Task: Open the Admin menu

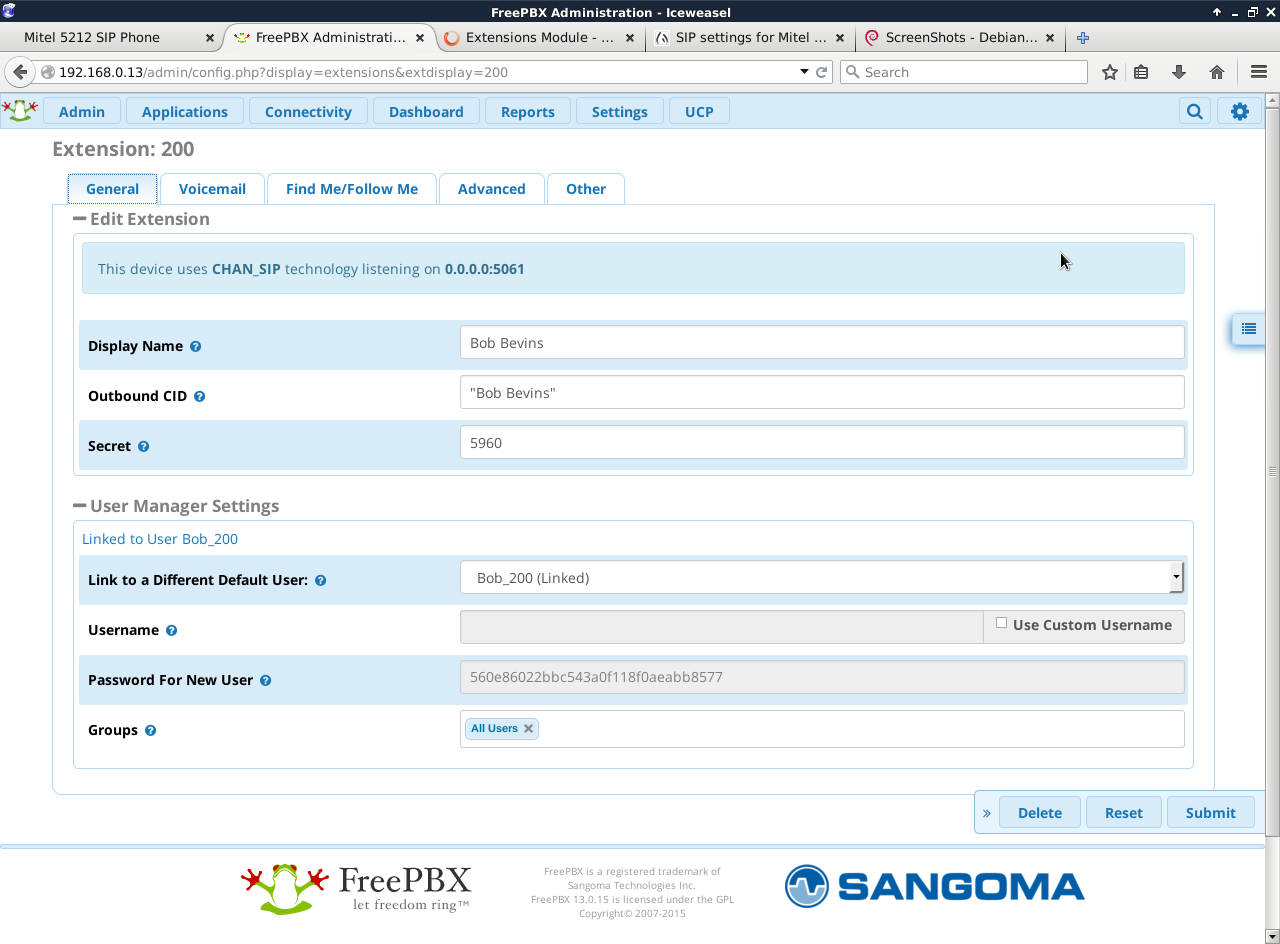Action: [82, 111]
